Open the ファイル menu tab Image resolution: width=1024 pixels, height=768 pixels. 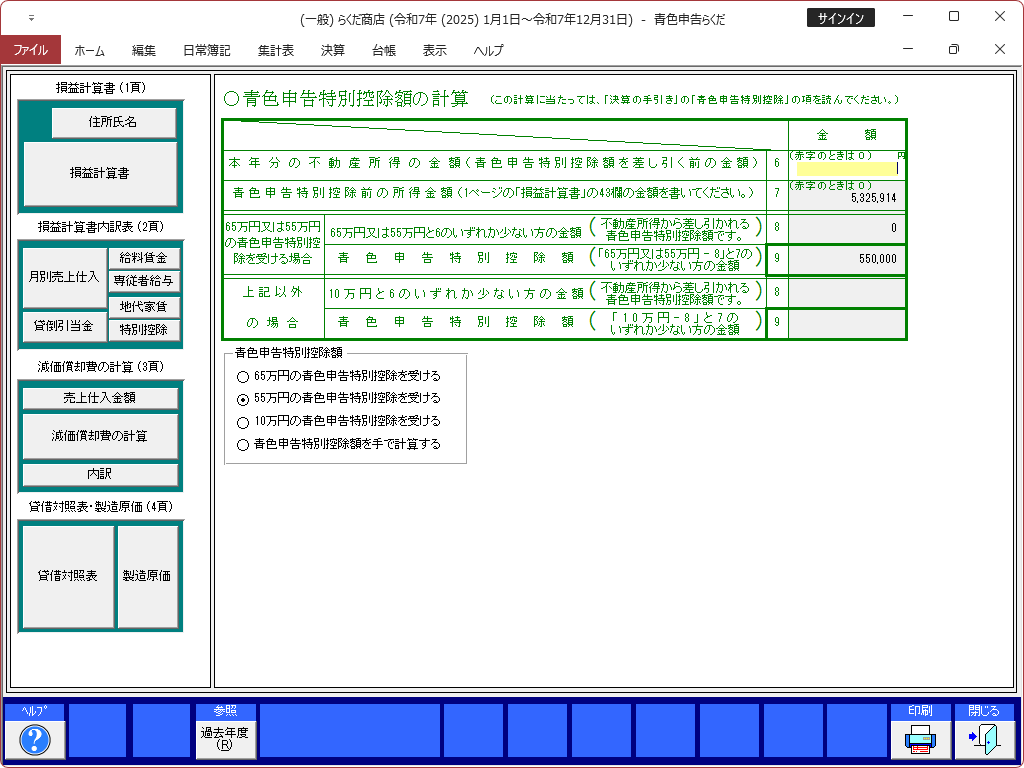(30, 50)
